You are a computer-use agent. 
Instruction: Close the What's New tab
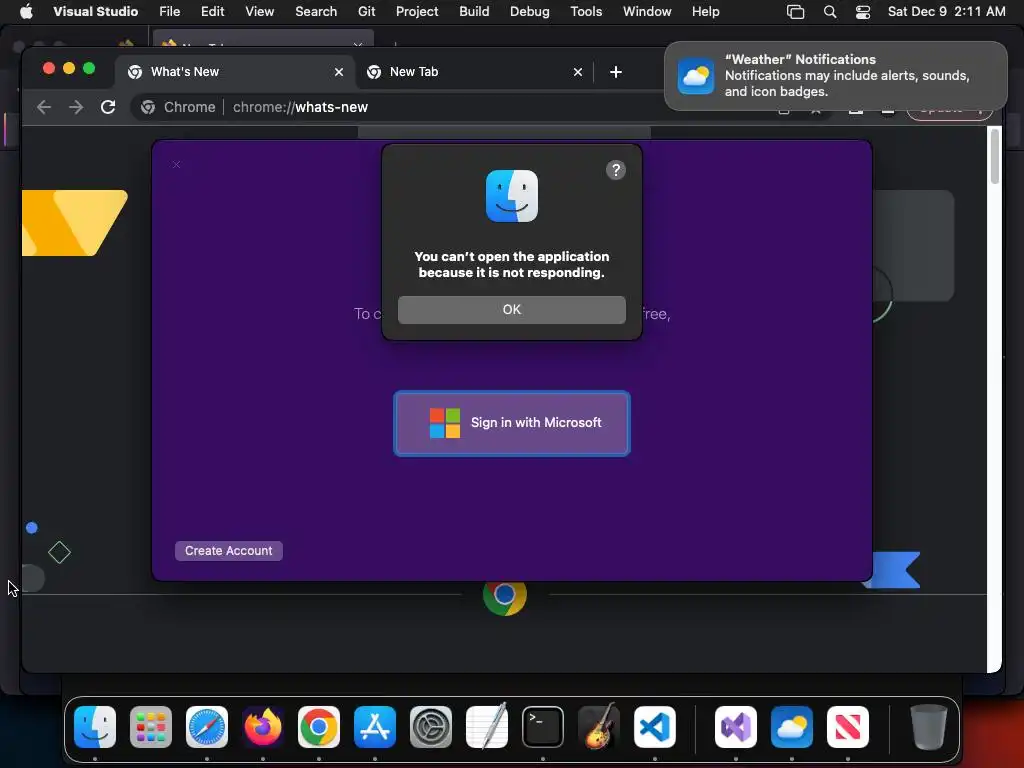pos(339,72)
